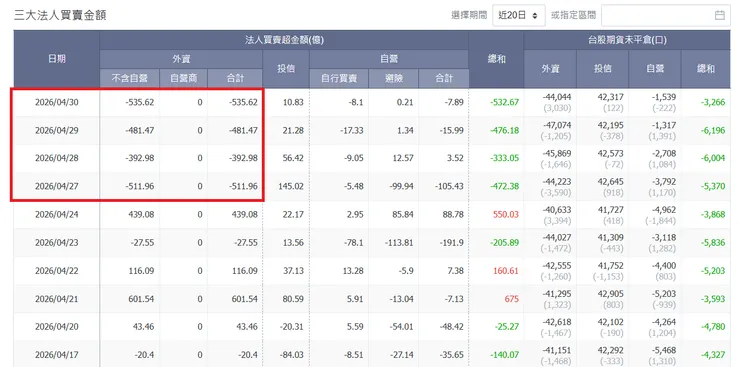
Task: Click total value 160.61
Action: point(505,270)
